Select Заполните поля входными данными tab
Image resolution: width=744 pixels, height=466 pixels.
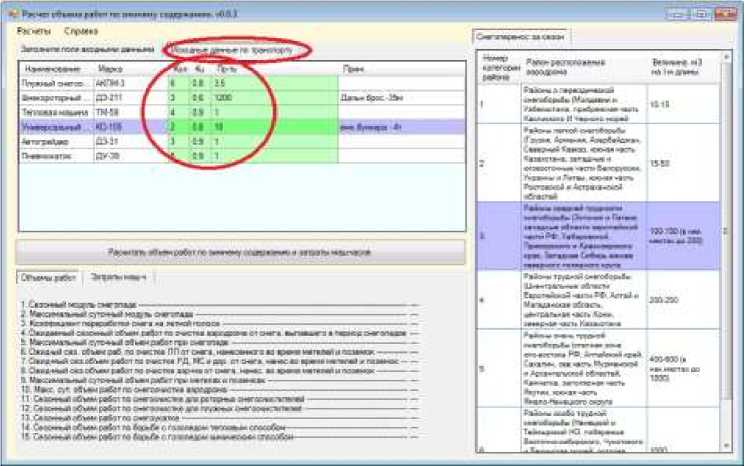point(86,48)
